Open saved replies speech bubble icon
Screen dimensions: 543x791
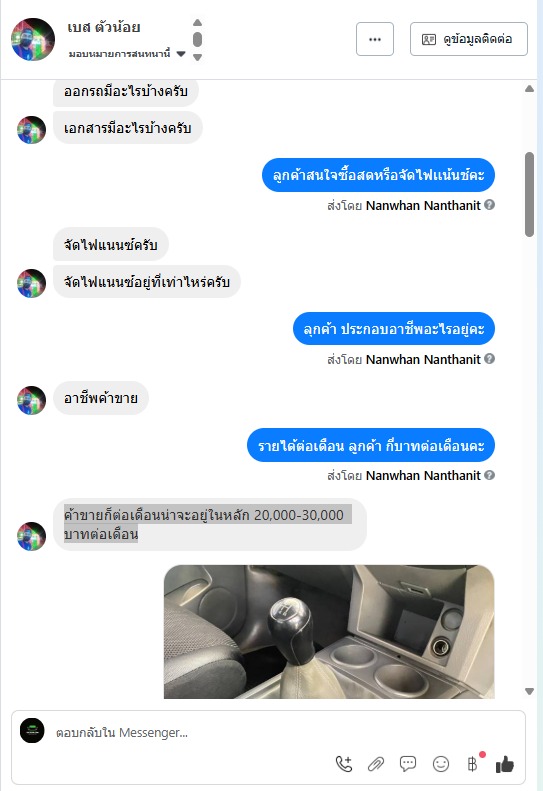click(x=408, y=764)
